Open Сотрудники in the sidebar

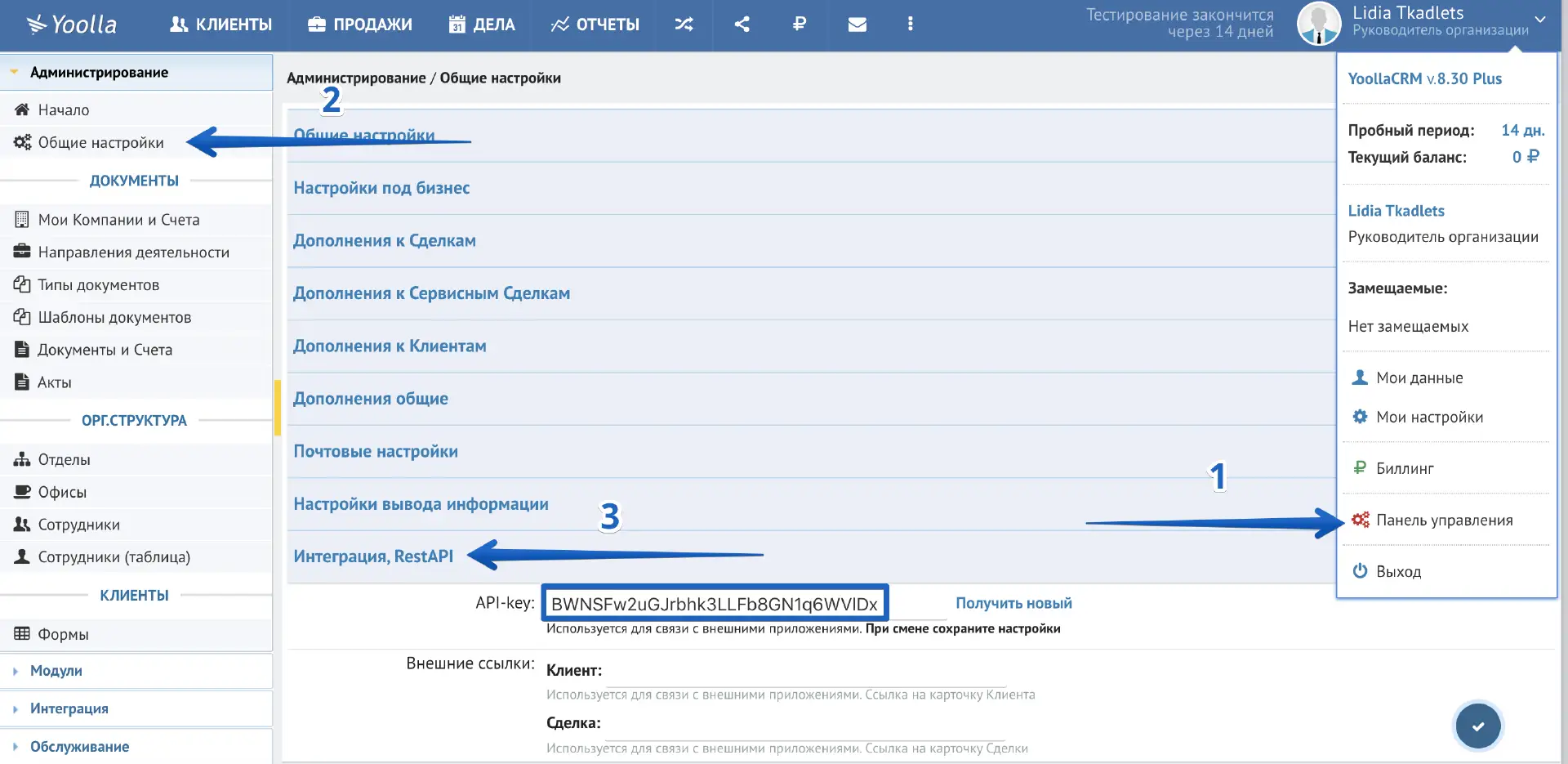pyautogui.click(x=78, y=525)
